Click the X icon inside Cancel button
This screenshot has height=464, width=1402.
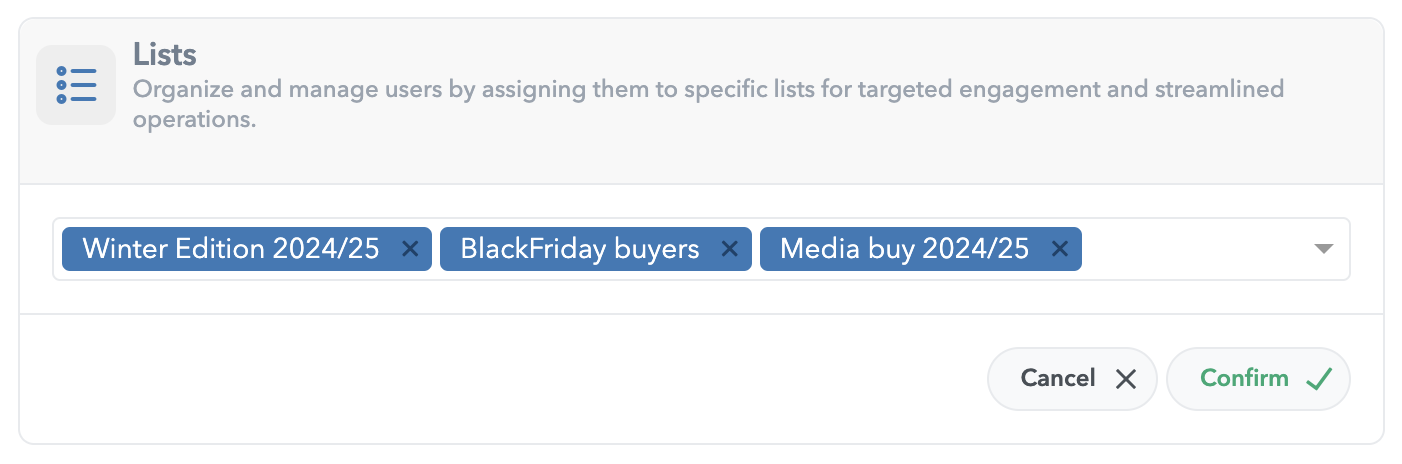[x=1126, y=379]
